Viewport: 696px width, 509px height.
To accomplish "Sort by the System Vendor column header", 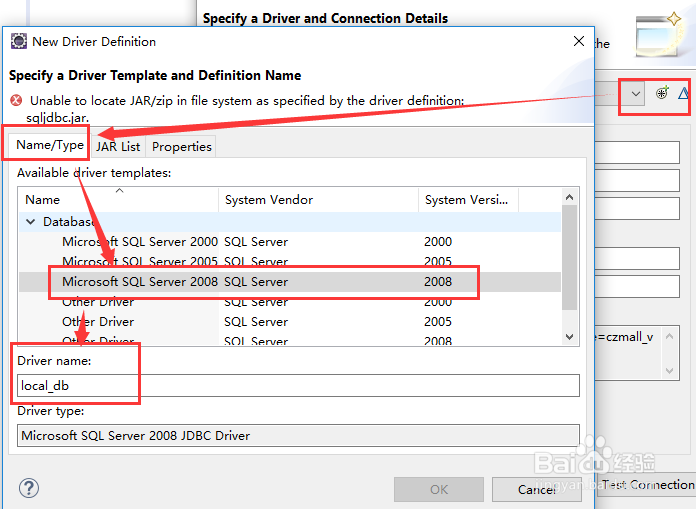I will [x=318, y=200].
